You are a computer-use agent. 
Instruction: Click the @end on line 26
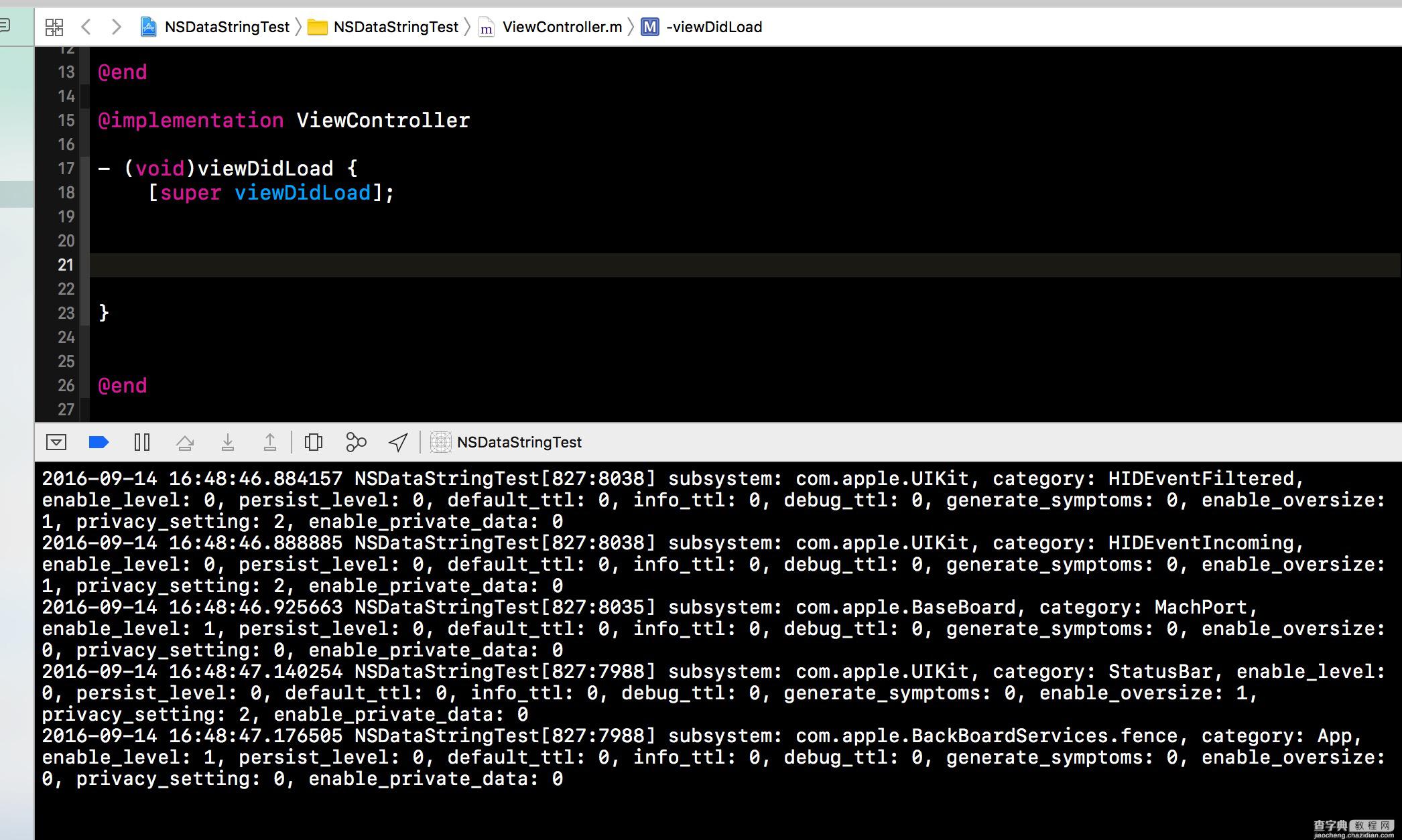point(123,386)
